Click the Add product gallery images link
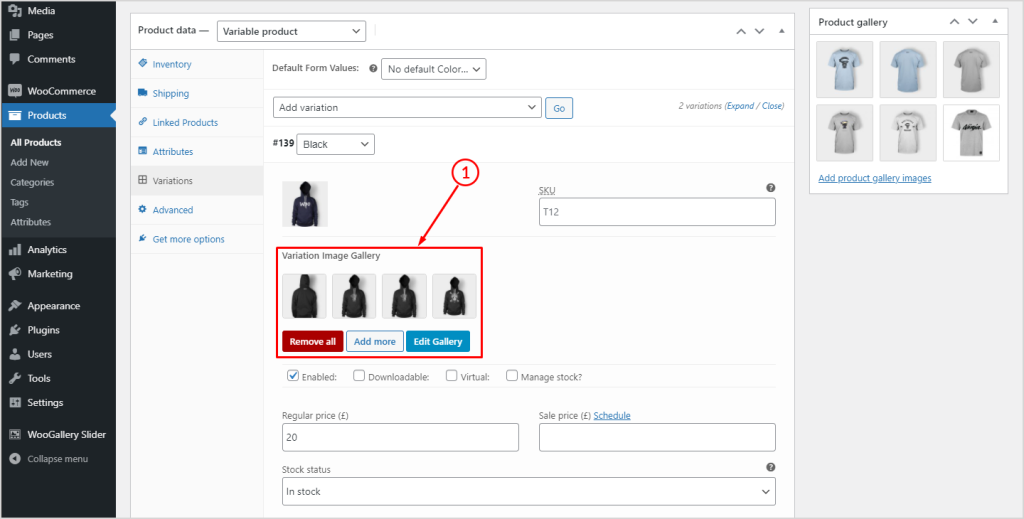1024x519 pixels. point(874,178)
